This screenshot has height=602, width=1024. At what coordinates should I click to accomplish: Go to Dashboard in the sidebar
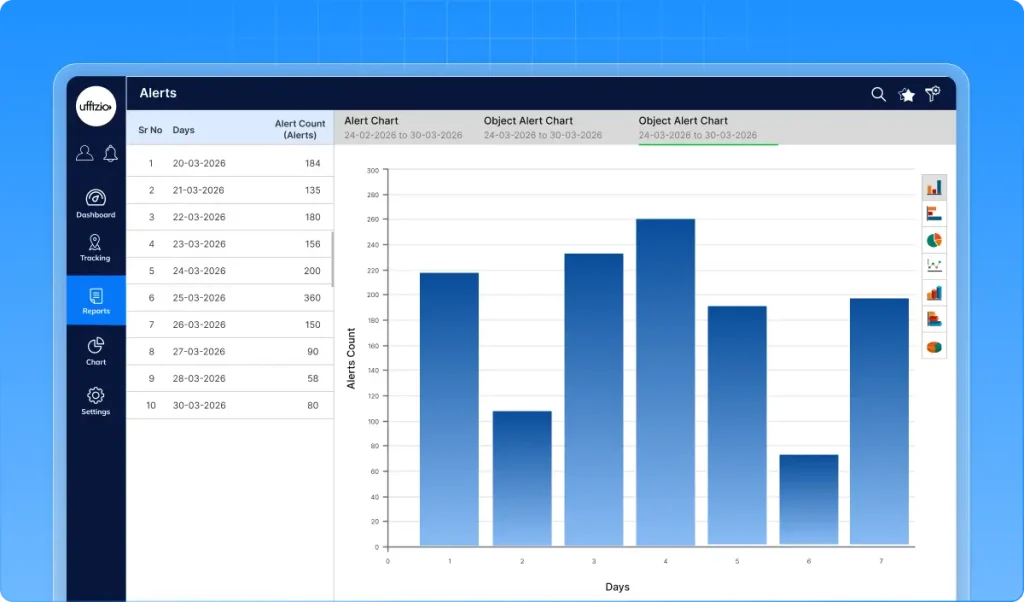pos(96,203)
